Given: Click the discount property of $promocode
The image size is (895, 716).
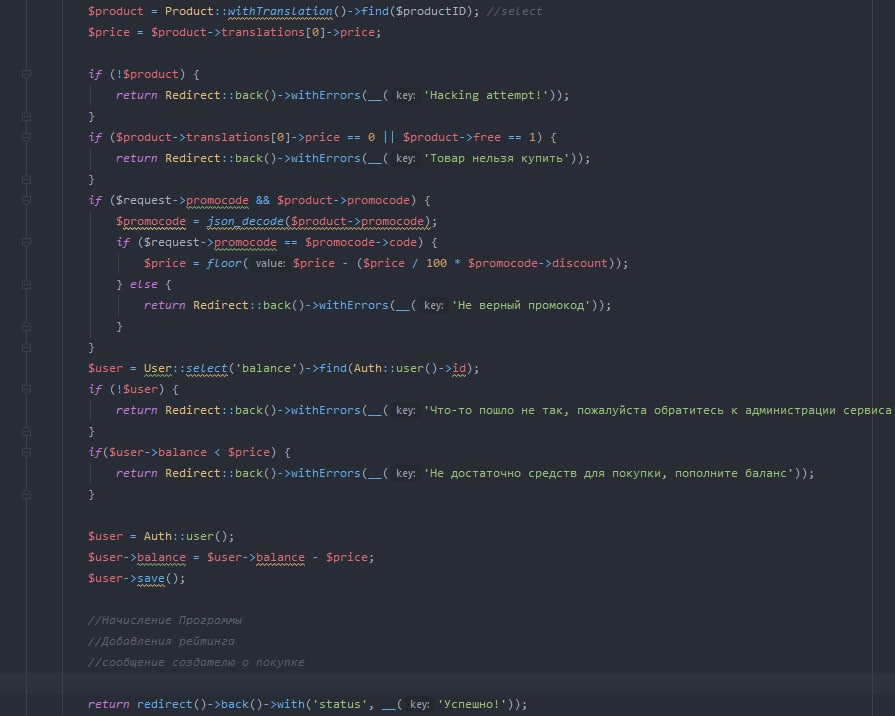Looking at the screenshot, I should pyautogui.click(x=579, y=263).
